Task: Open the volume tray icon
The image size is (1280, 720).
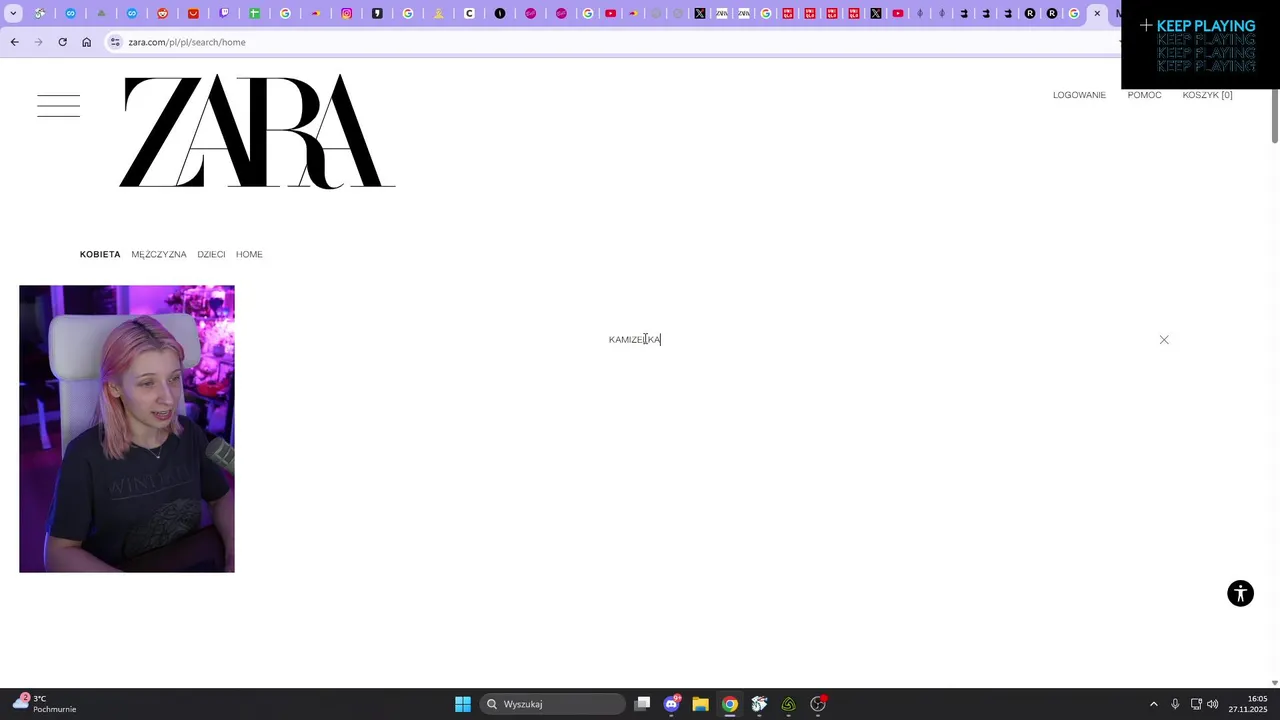Action: [1213, 704]
